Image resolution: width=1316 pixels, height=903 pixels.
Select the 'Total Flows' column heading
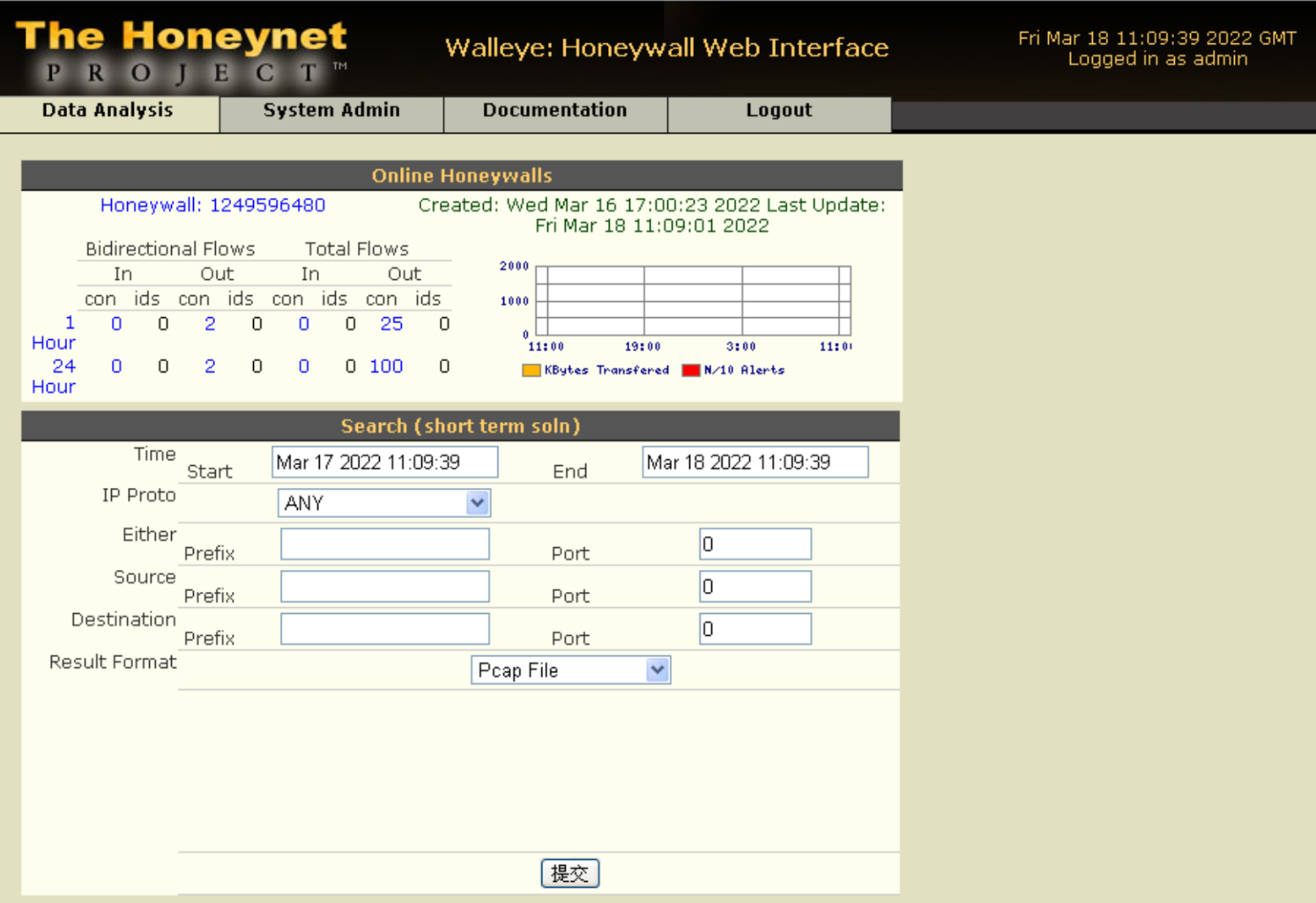[x=357, y=249]
